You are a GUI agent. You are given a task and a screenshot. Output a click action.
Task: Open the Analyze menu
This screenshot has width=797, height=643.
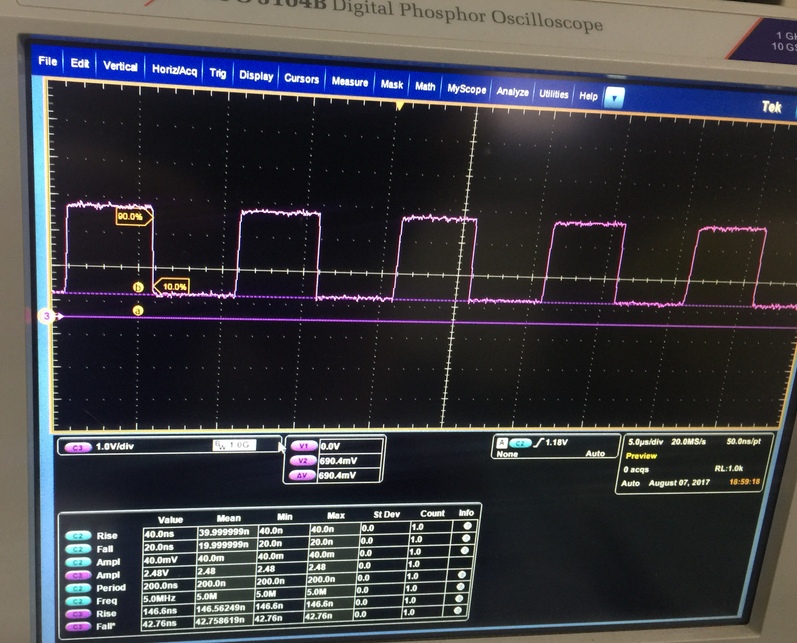pos(512,92)
